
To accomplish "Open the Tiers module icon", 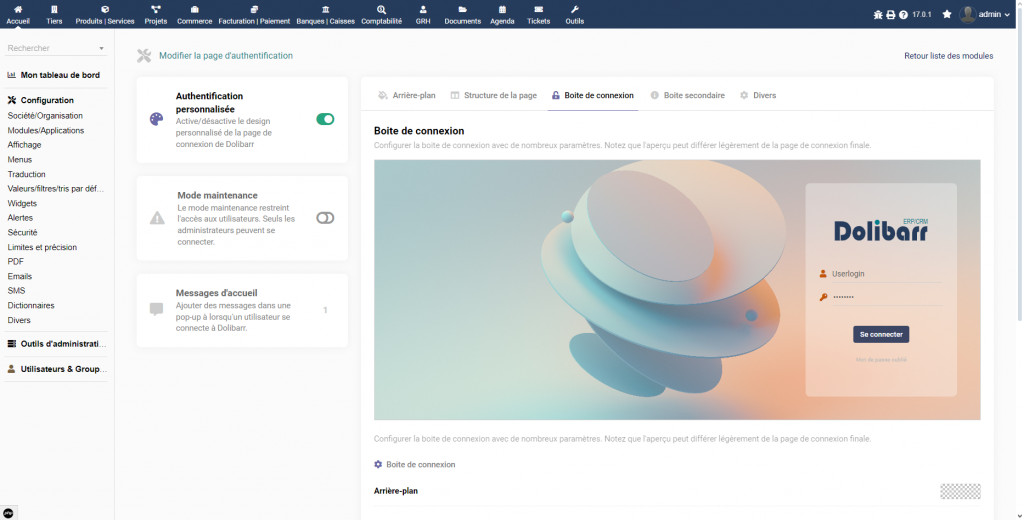I will 54,10.
